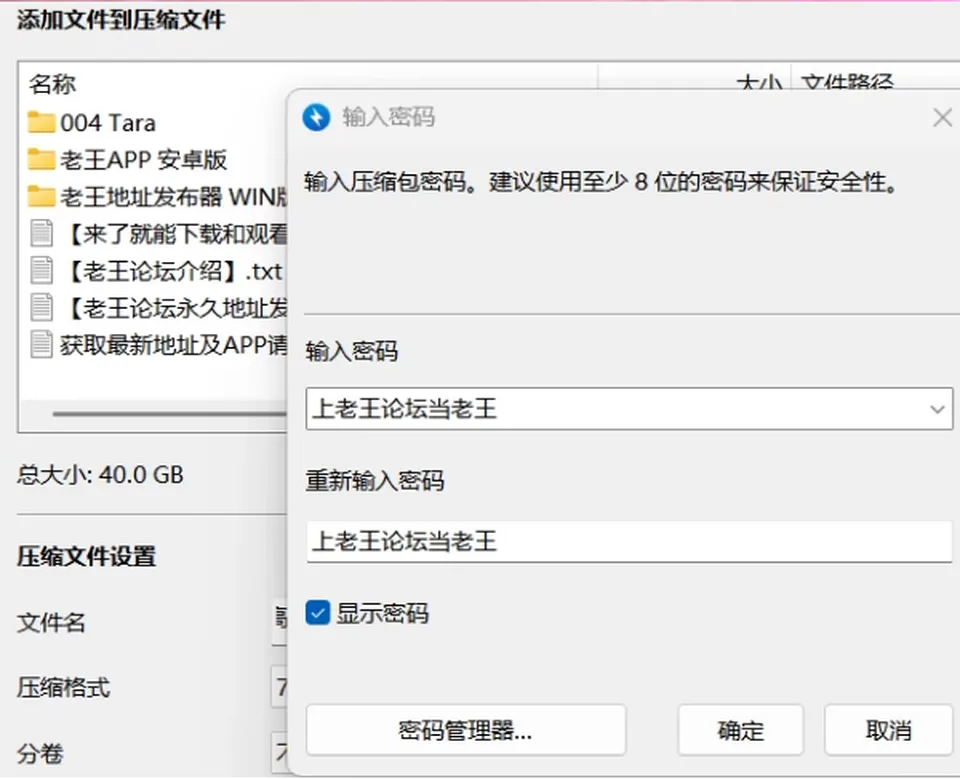Click the blue lightning app icon in dialog title
The image size is (960, 779).
tap(317, 117)
